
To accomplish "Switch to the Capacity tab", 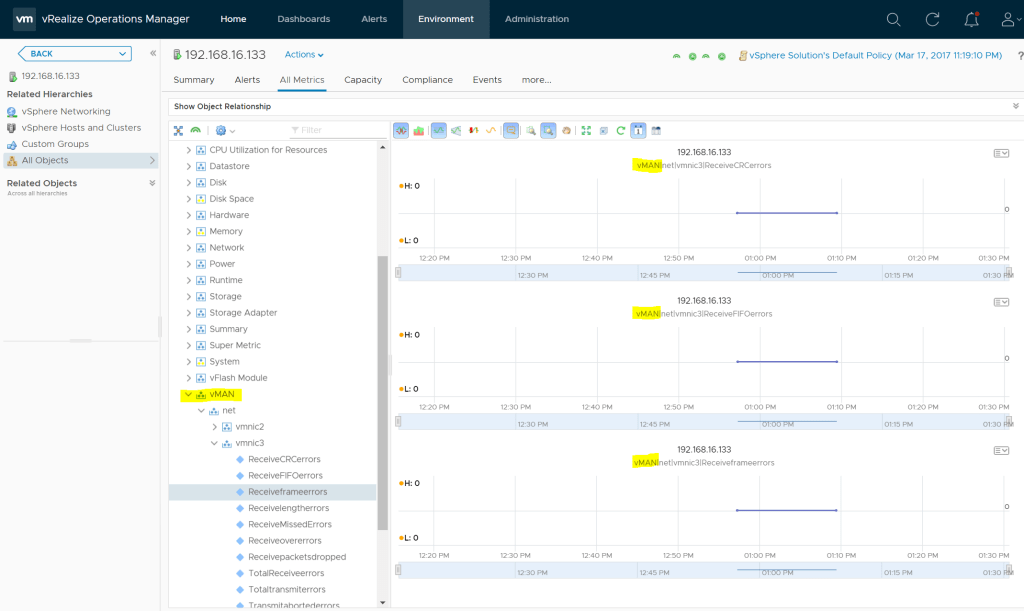I will (x=363, y=80).
